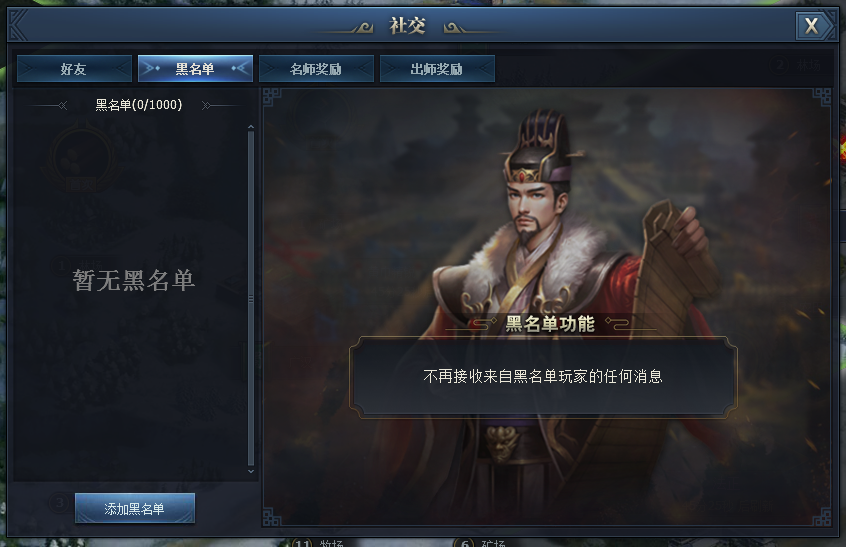
Task: Close the 社交 window with X
Action: (x=811, y=25)
